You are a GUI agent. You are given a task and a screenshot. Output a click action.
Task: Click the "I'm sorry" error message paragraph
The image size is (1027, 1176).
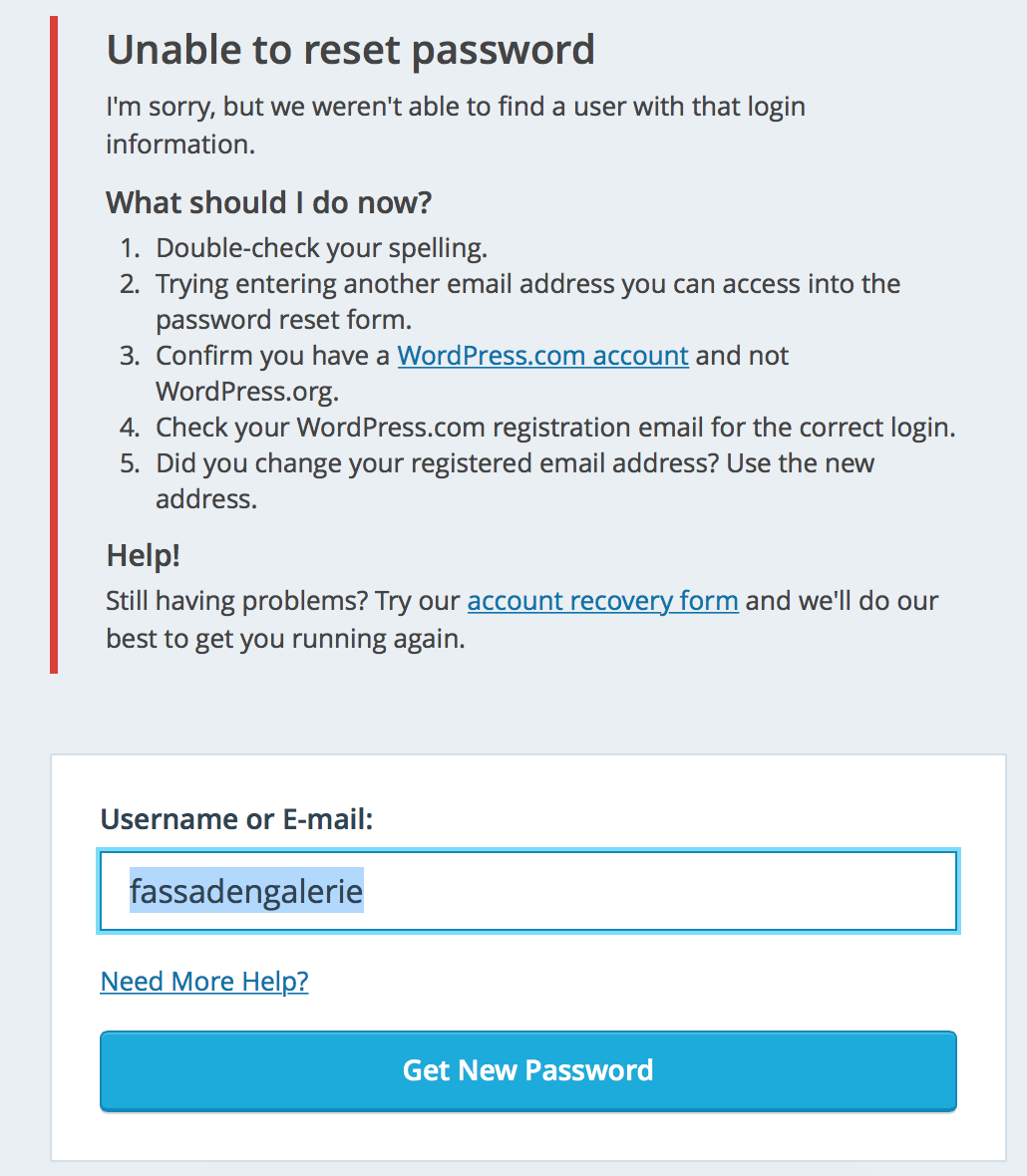click(455, 107)
